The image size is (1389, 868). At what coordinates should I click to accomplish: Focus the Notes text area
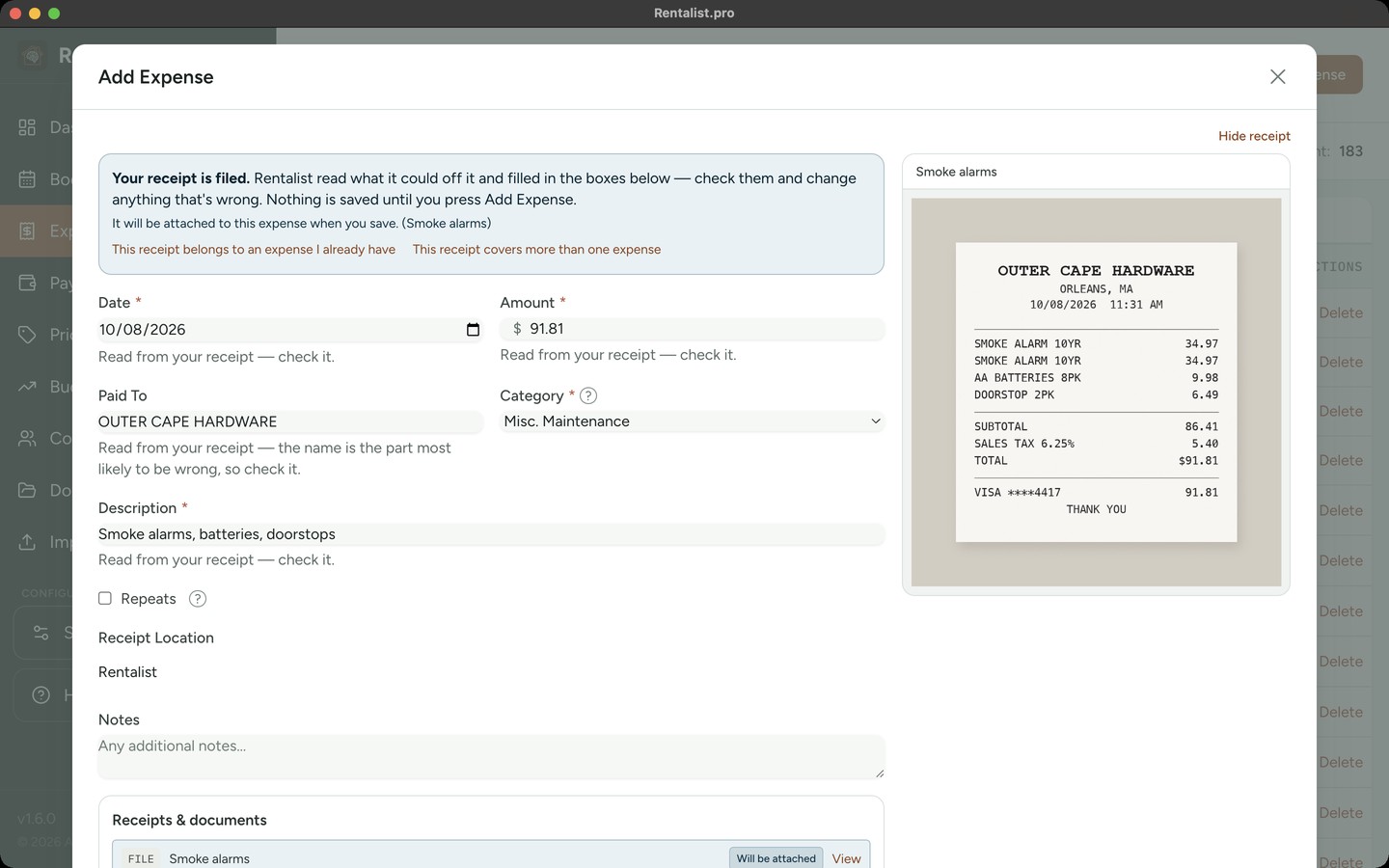(491, 756)
